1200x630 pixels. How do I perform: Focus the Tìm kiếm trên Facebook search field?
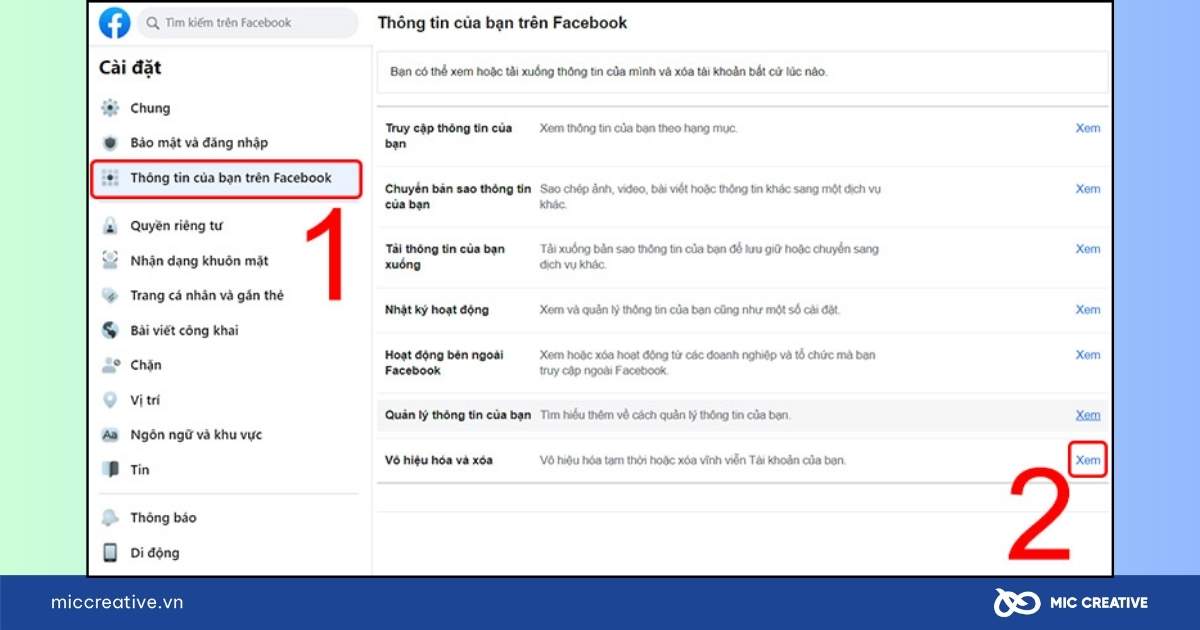click(248, 23)
